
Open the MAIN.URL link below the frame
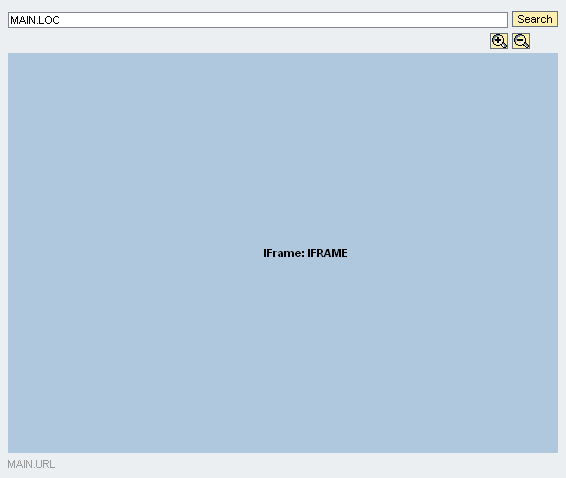coord(31,464)
